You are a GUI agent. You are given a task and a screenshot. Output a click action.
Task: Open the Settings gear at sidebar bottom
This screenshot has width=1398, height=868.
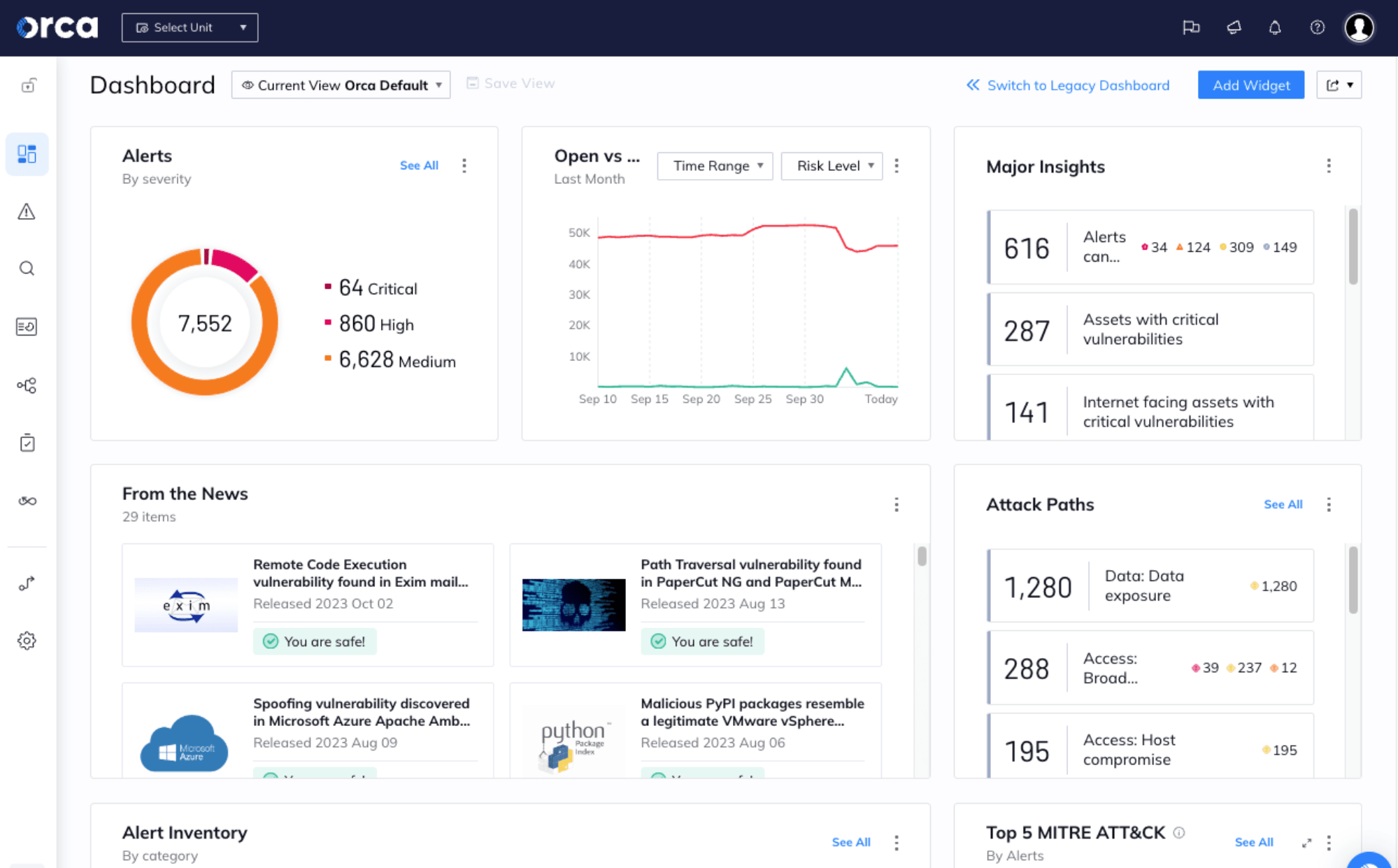pos(27,640)
